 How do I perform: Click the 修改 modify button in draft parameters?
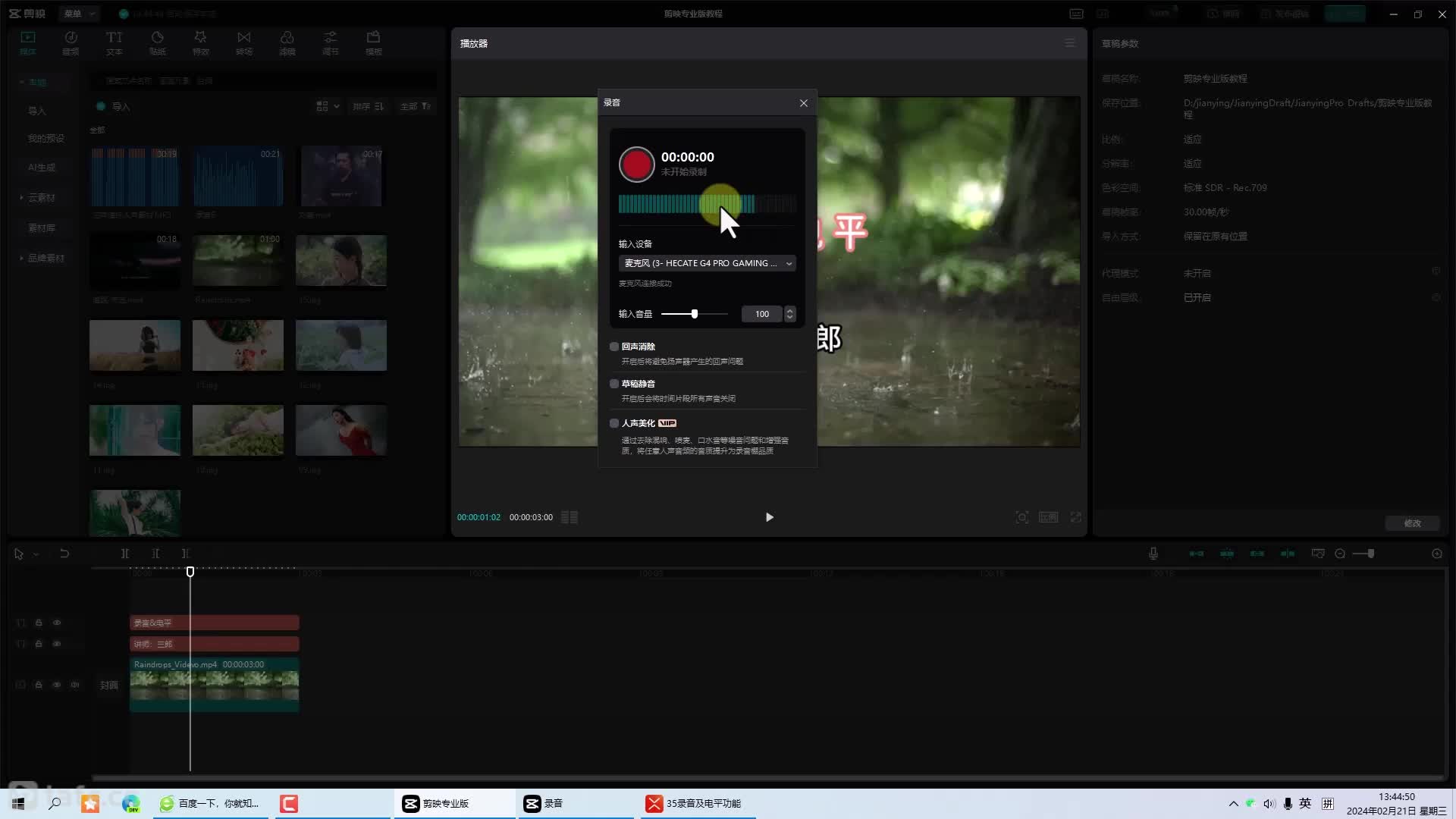[1412, 523]
